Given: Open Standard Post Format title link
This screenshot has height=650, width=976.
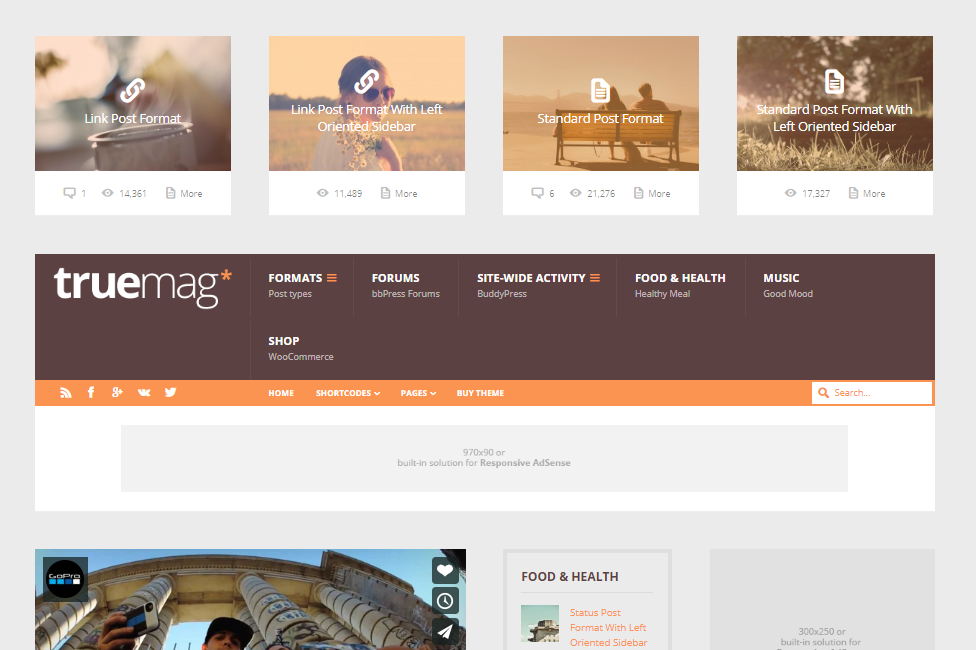Looking at the screenshot, I should [x=600, y=118].
